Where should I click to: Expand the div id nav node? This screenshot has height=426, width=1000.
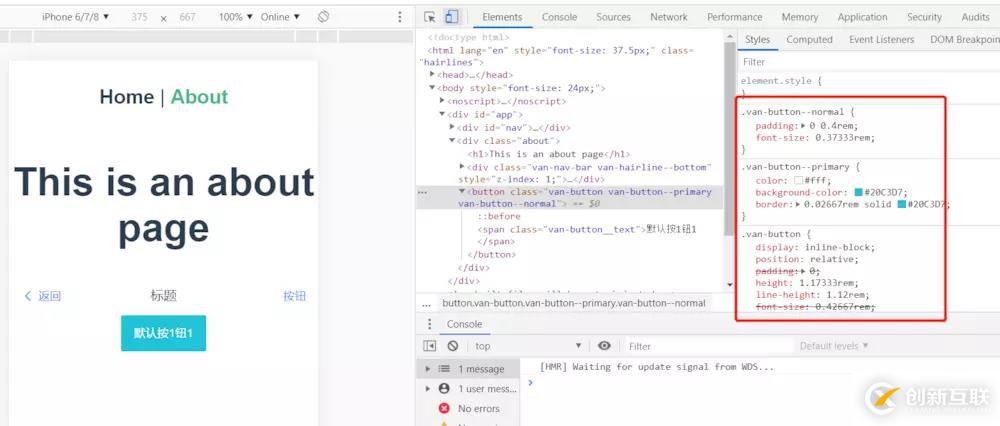[452, 127]
